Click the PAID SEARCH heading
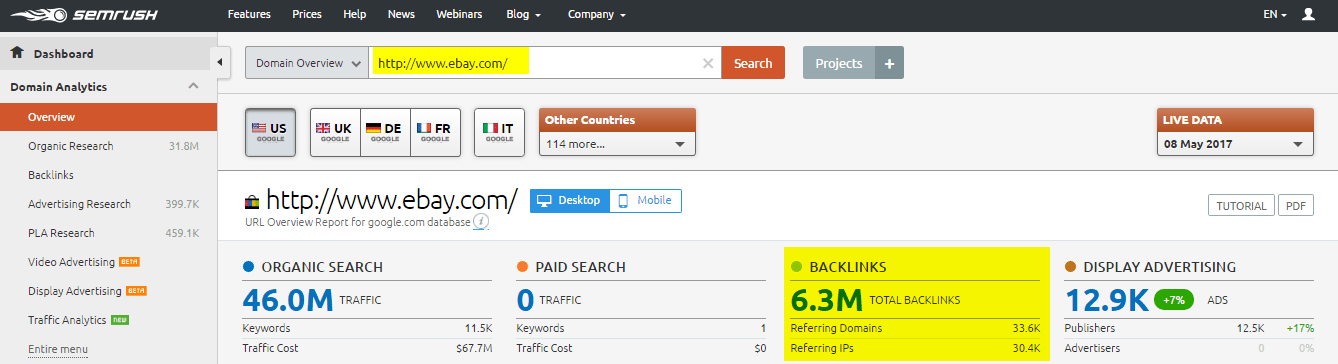 click(580, 267)
